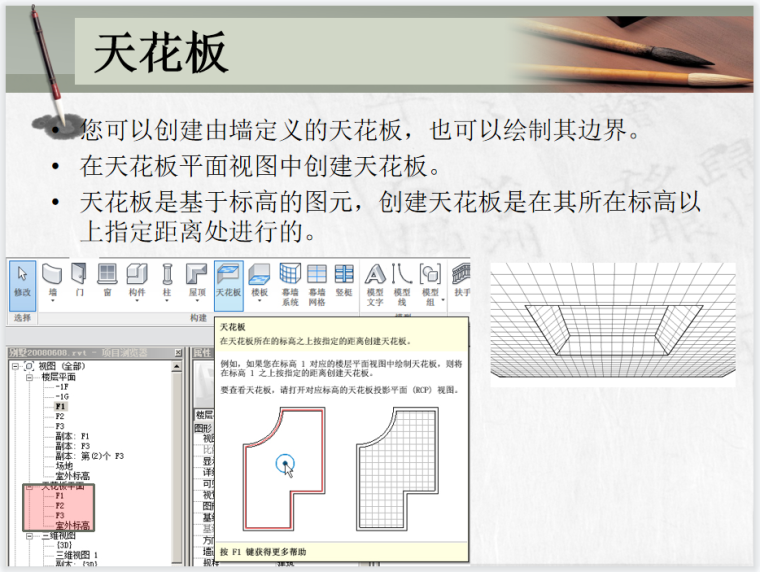The height and width of the screenshot is (572, 760).
Task: Open ceiling plan 室外标高 in highlighted group
Action: 72,525
